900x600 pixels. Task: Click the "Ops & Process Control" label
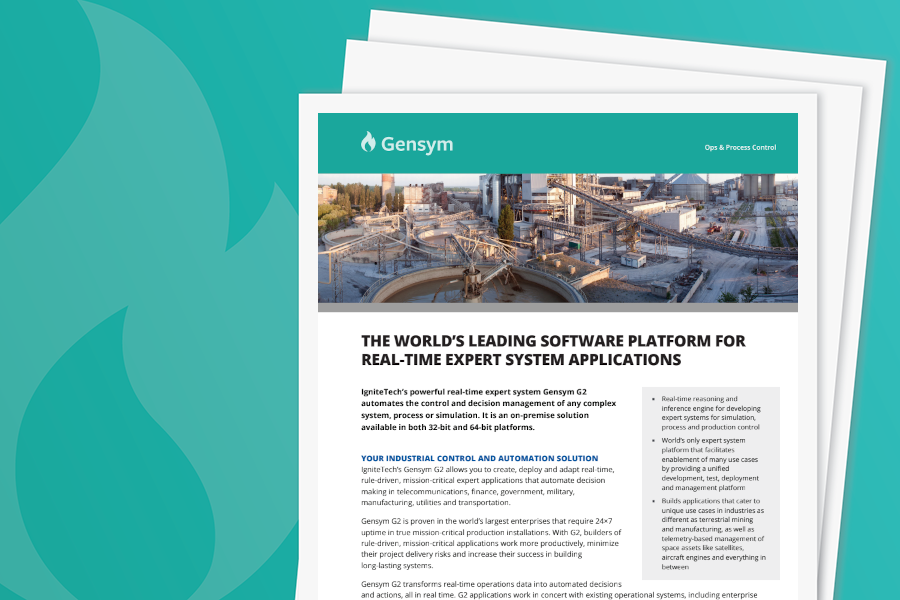click(740, 148)
